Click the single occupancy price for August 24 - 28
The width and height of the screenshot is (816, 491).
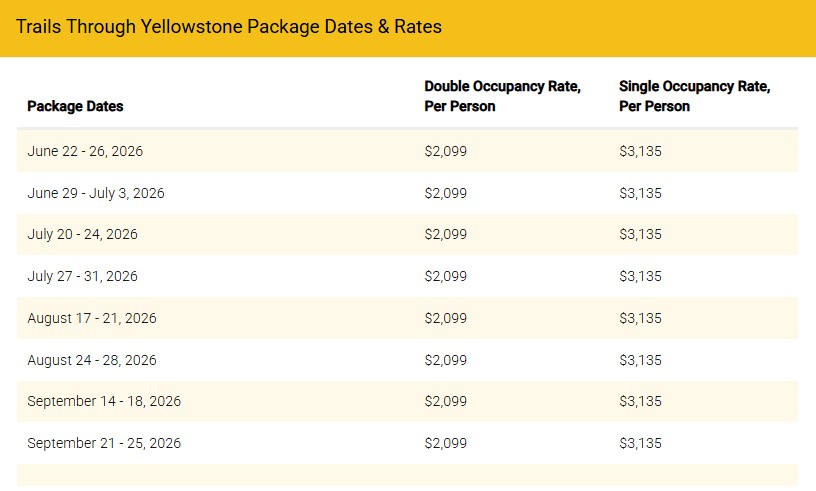[x=641, y=360]
